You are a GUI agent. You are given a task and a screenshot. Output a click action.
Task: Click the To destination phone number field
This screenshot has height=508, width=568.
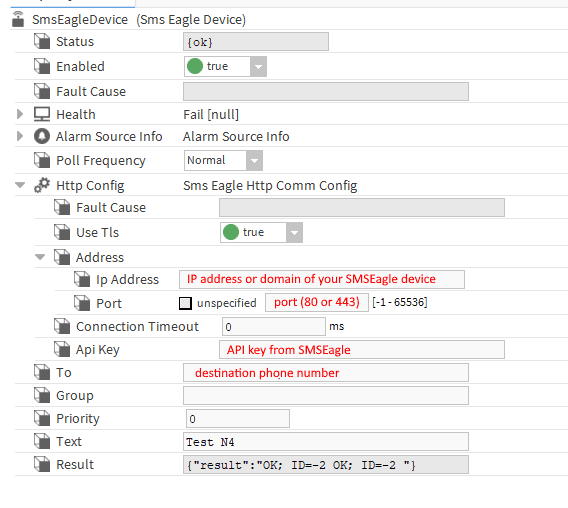tap(326, 372)
